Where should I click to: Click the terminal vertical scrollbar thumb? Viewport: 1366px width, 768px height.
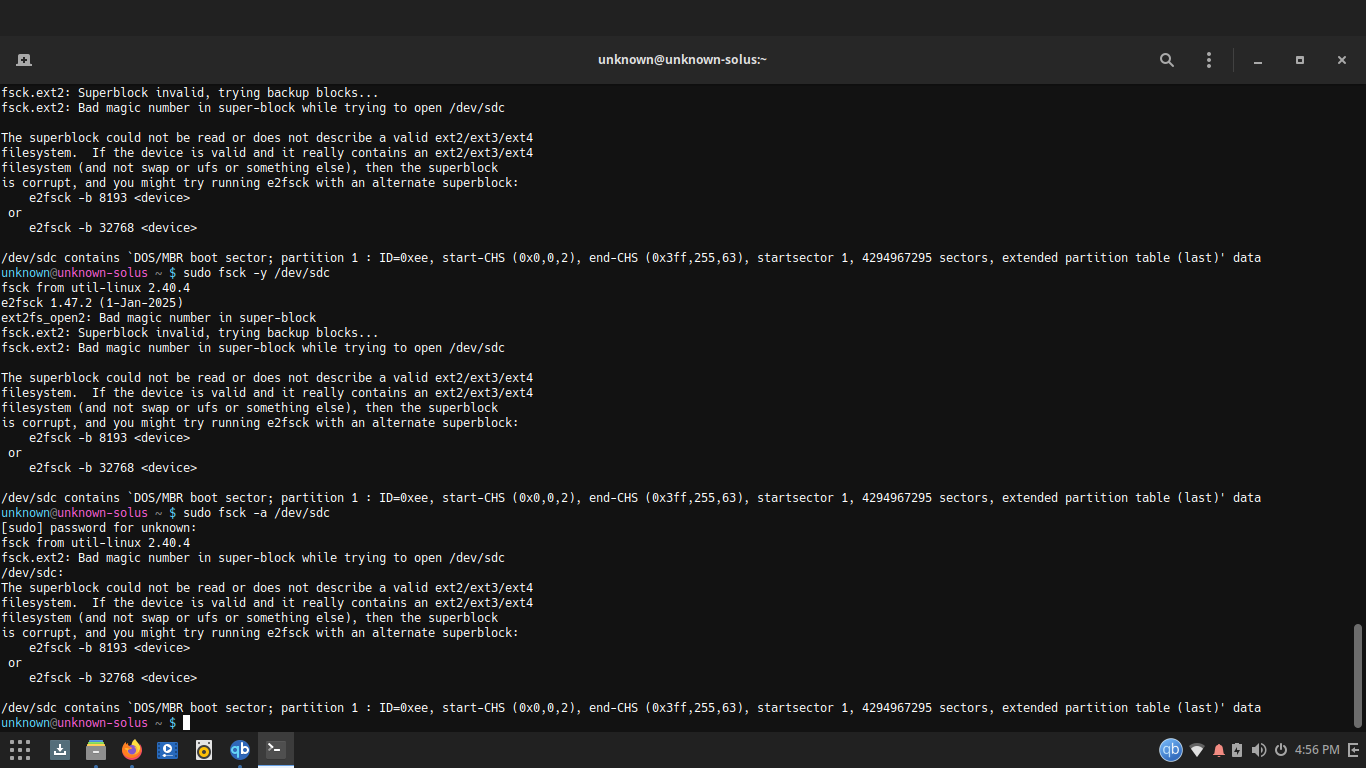point(1357,675)
